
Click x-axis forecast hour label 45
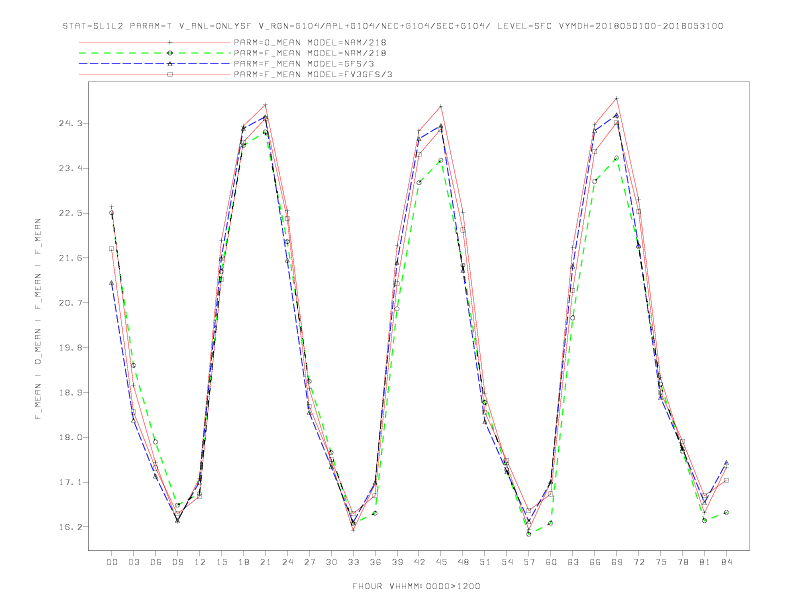pos(441,562)
